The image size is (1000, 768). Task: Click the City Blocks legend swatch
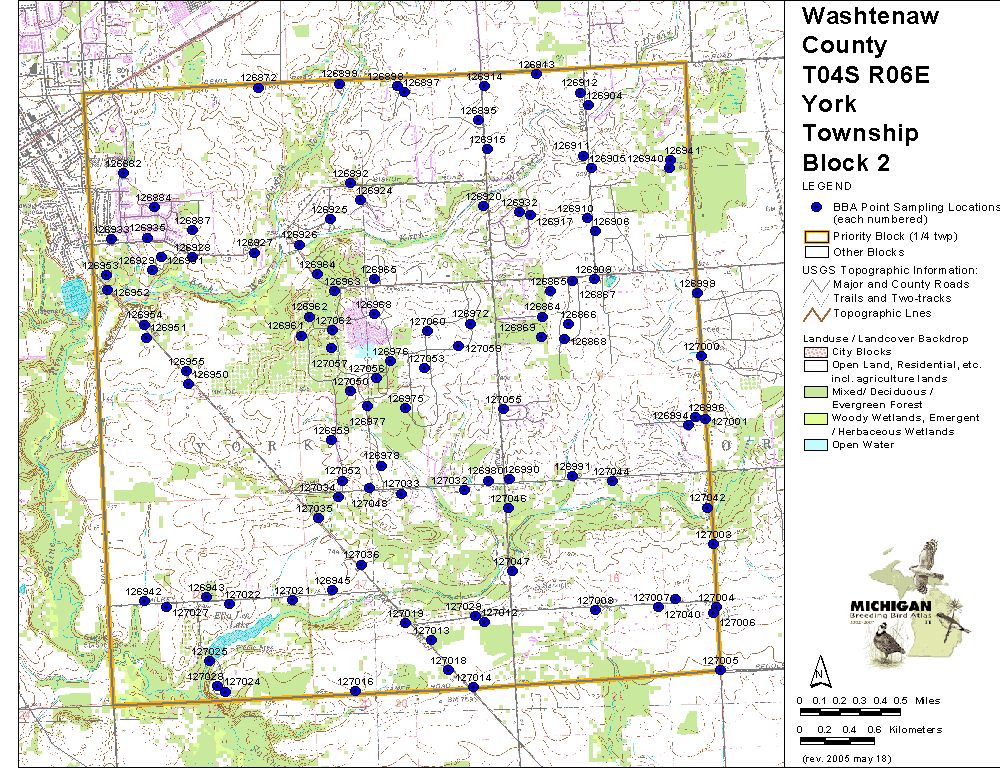click(x=816, y=352)
